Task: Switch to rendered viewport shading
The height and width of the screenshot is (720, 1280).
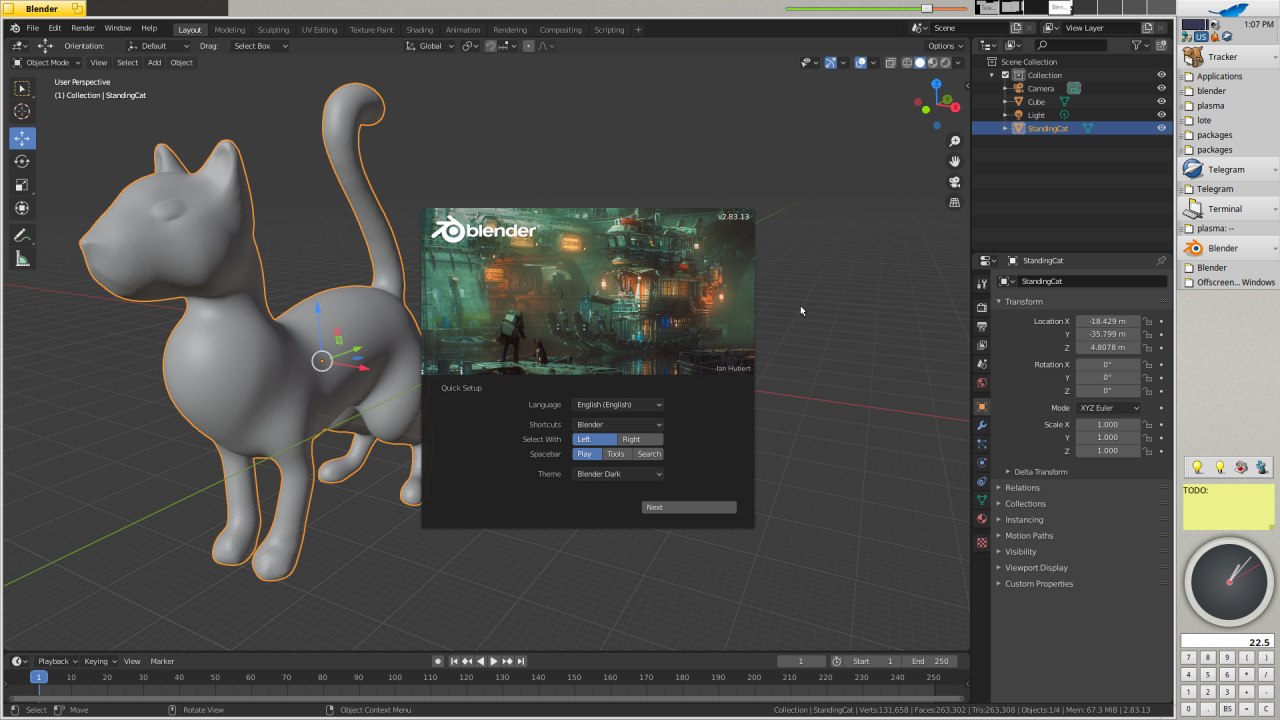Action: click(x=944, y=62)
